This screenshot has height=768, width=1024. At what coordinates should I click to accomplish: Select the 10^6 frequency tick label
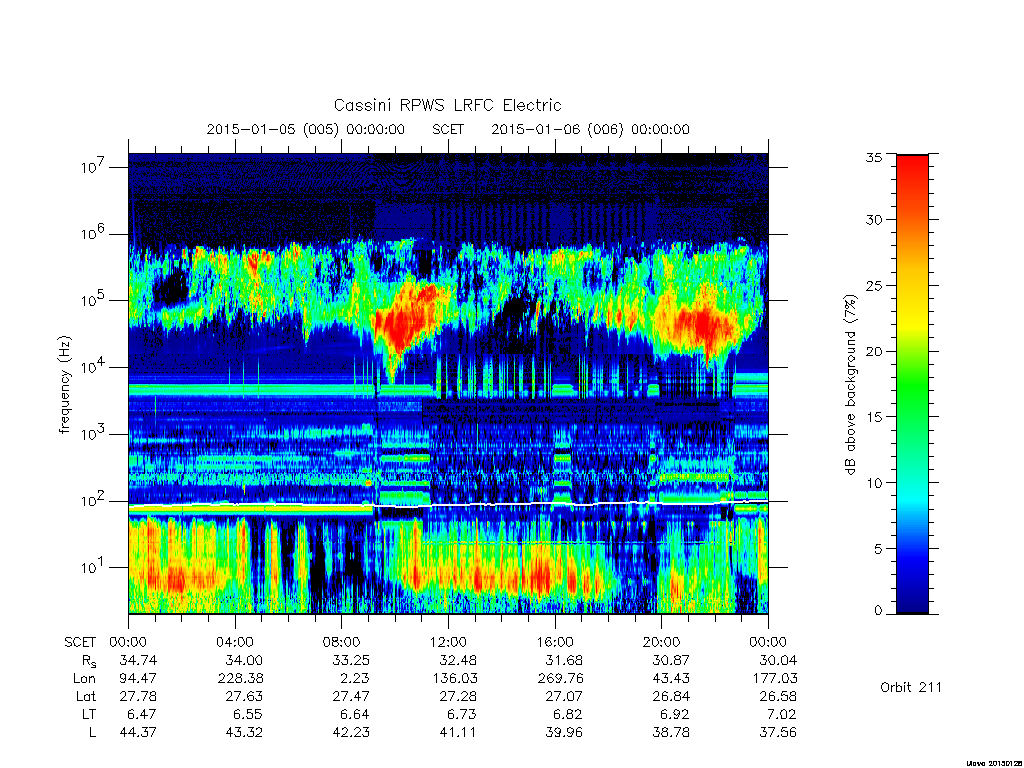click(x=93, y=234)
